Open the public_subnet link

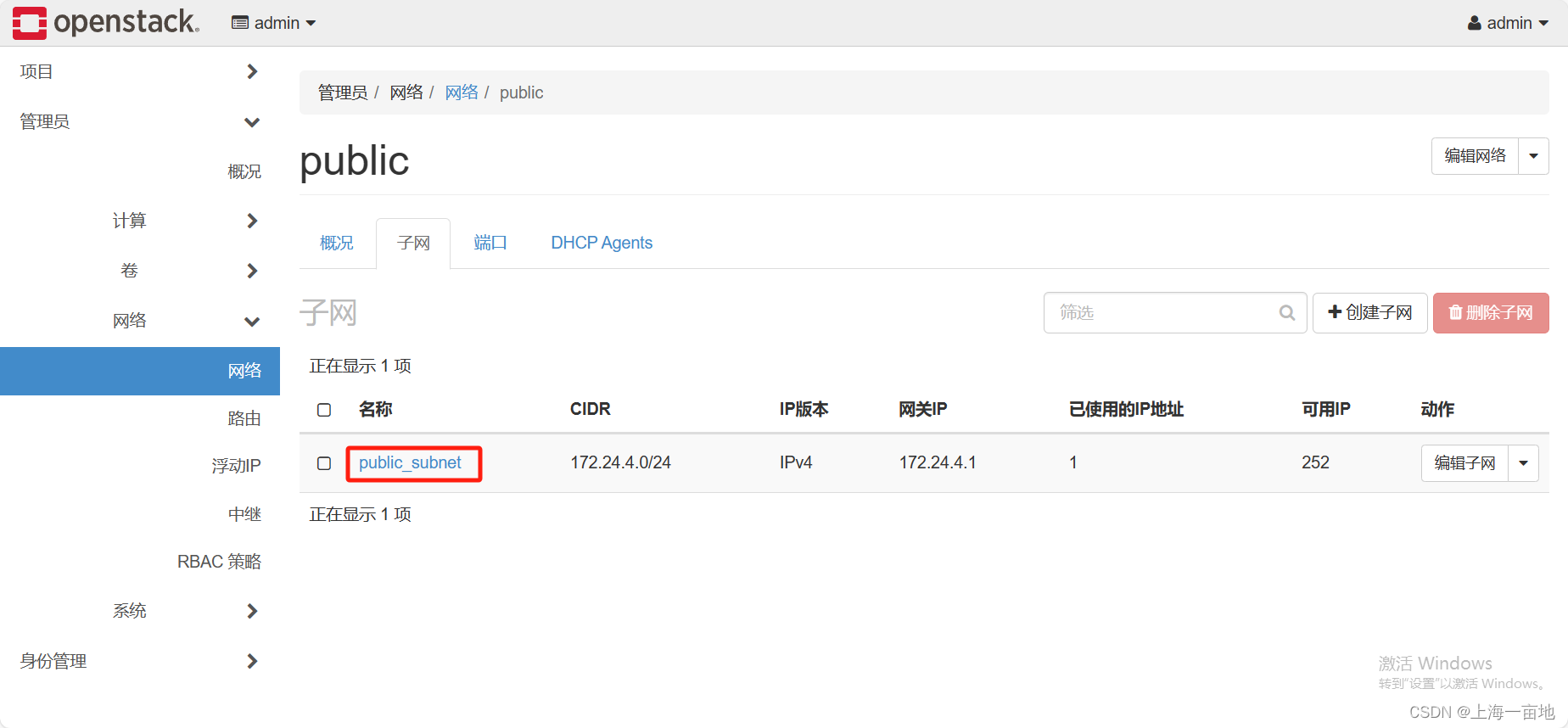tap(410, 463)
